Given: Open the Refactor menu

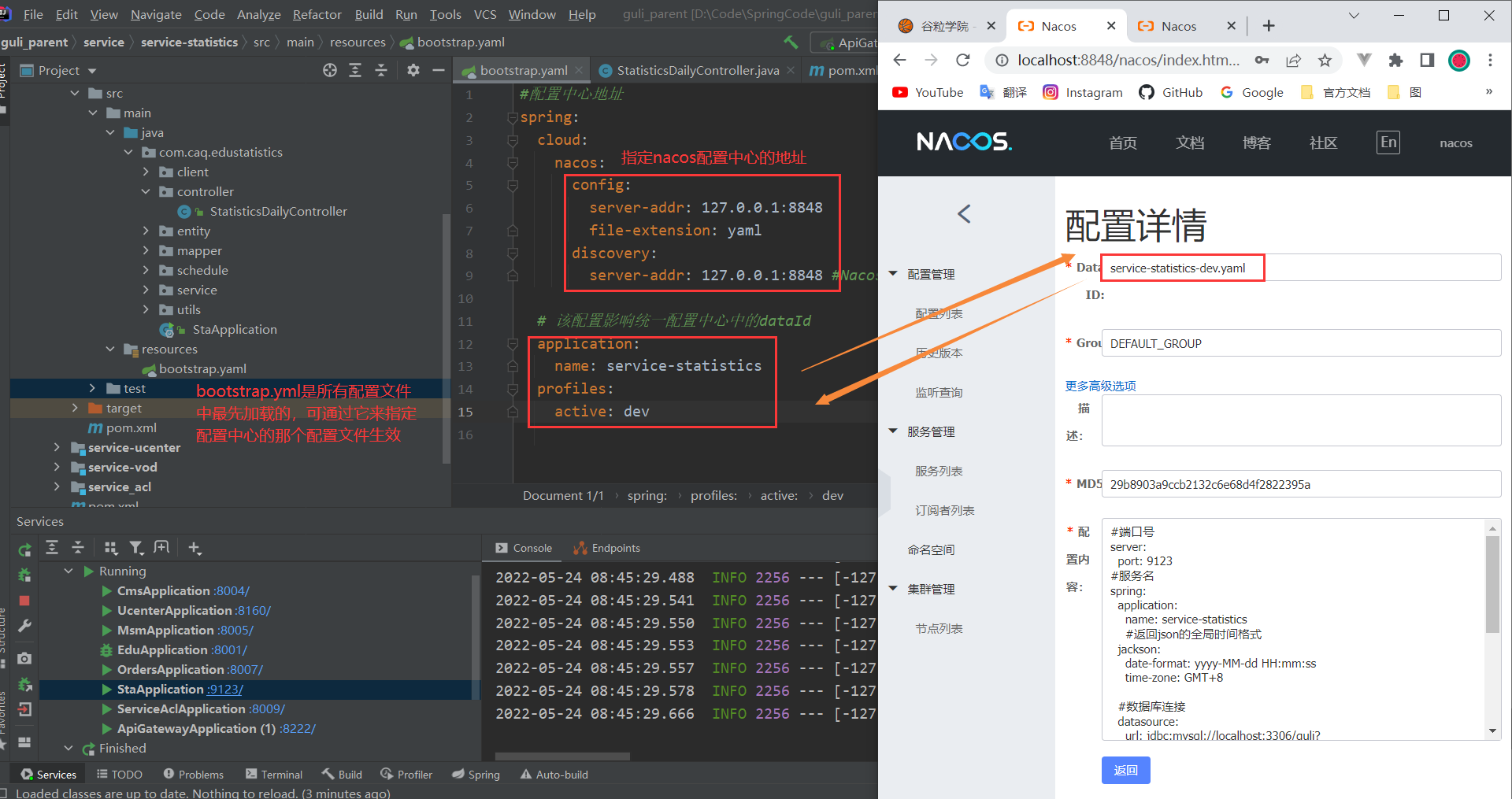Looking at the screenshot, I should 317,14.
